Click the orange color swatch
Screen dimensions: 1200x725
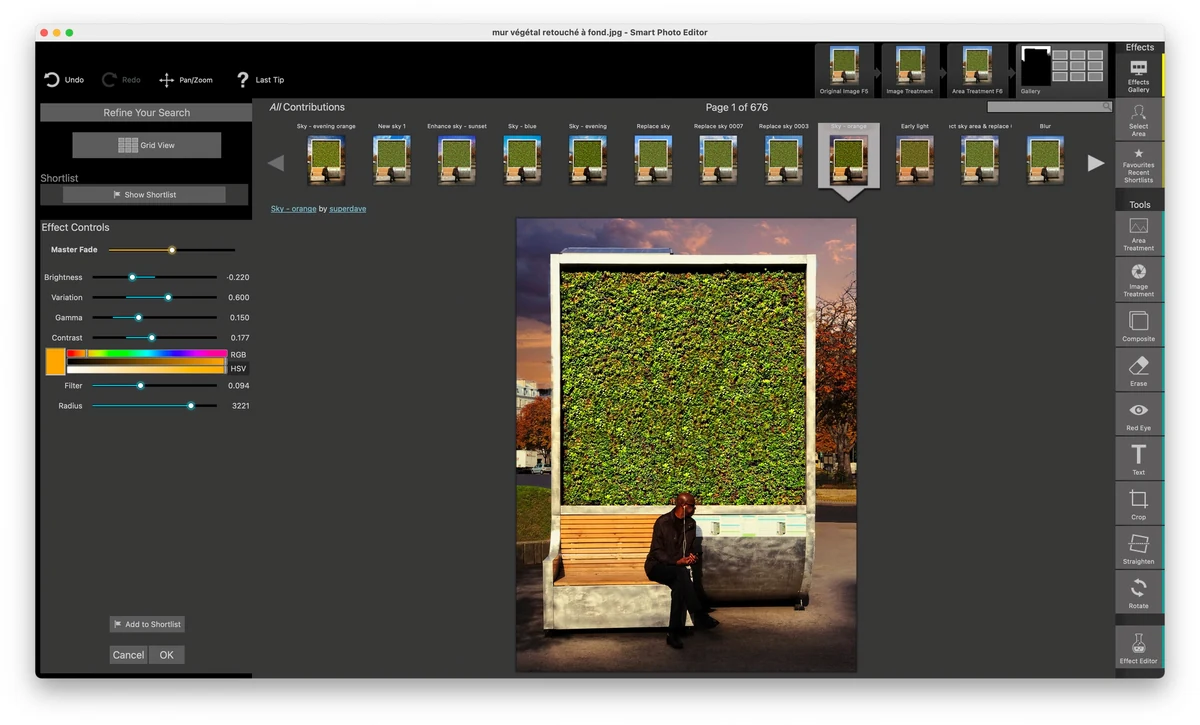[55, 361]
